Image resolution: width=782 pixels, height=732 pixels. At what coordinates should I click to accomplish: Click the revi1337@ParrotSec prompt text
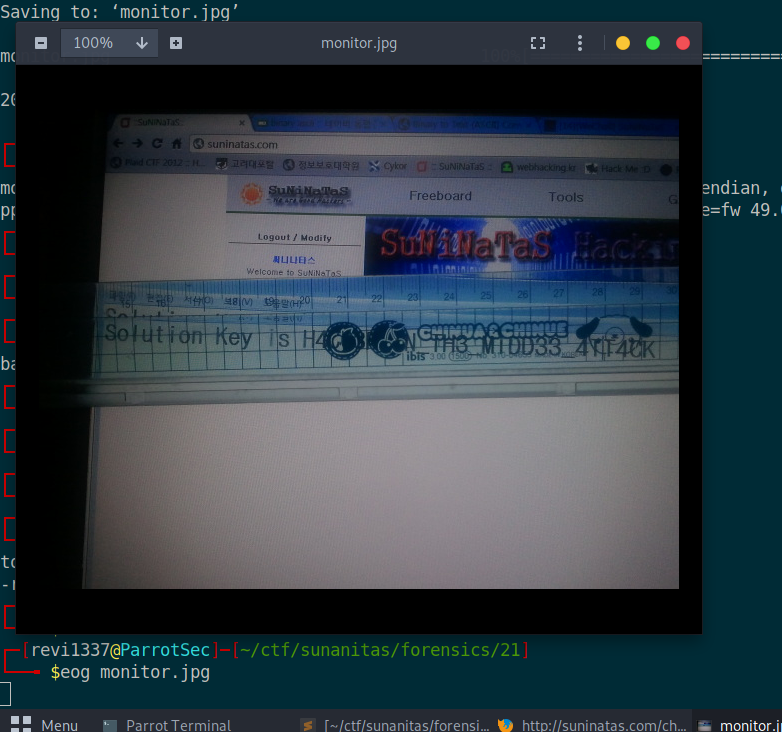120,650
